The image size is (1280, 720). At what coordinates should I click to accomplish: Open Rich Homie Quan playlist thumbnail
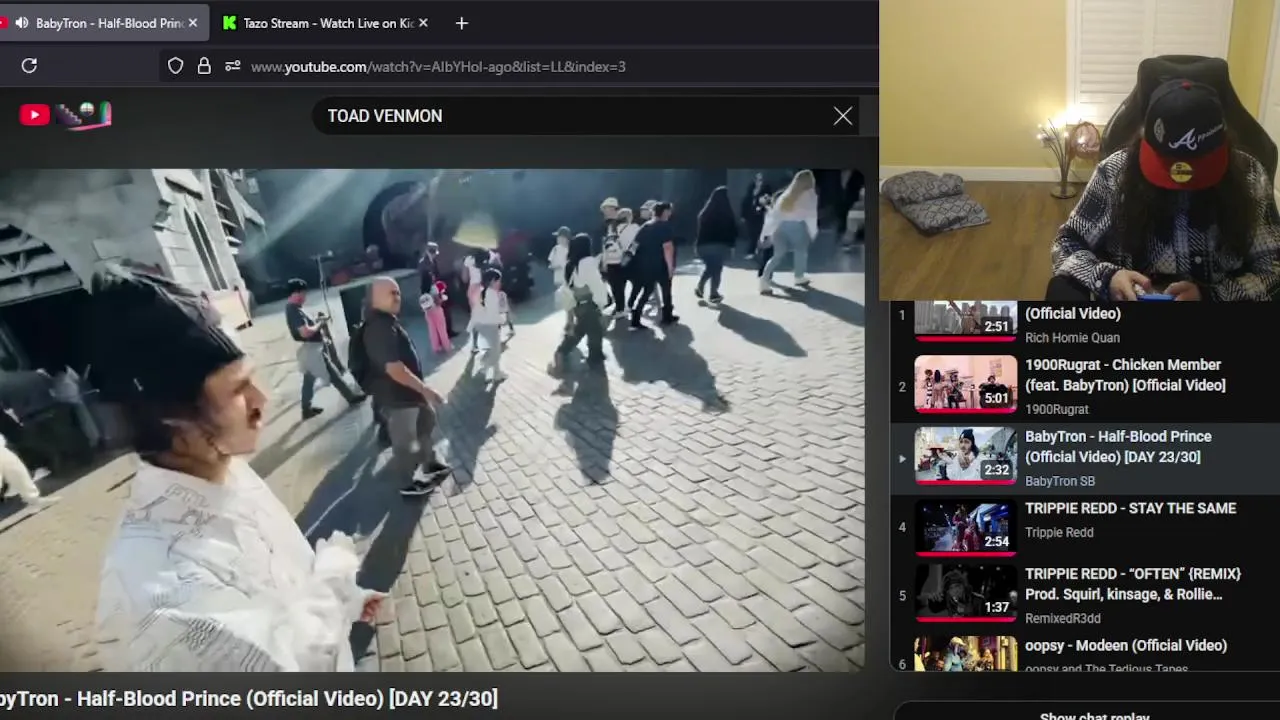click(965, 321)
